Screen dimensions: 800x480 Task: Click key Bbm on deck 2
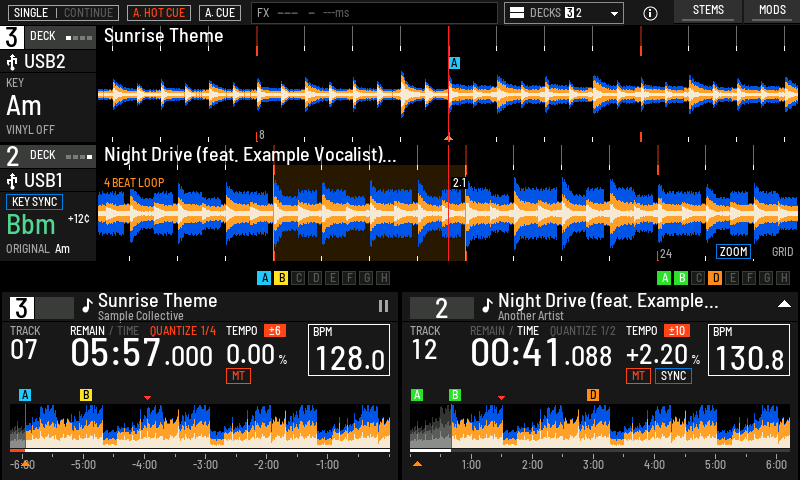pos(31,224)
